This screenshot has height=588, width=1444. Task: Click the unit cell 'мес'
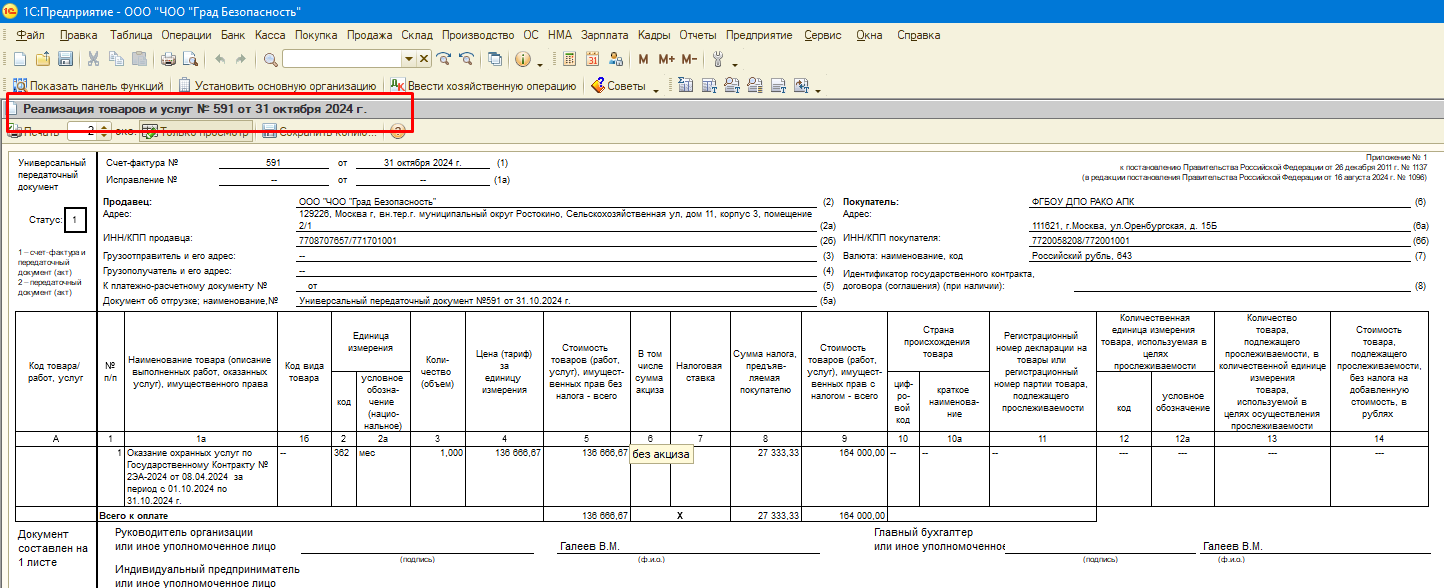coord(384,476)
